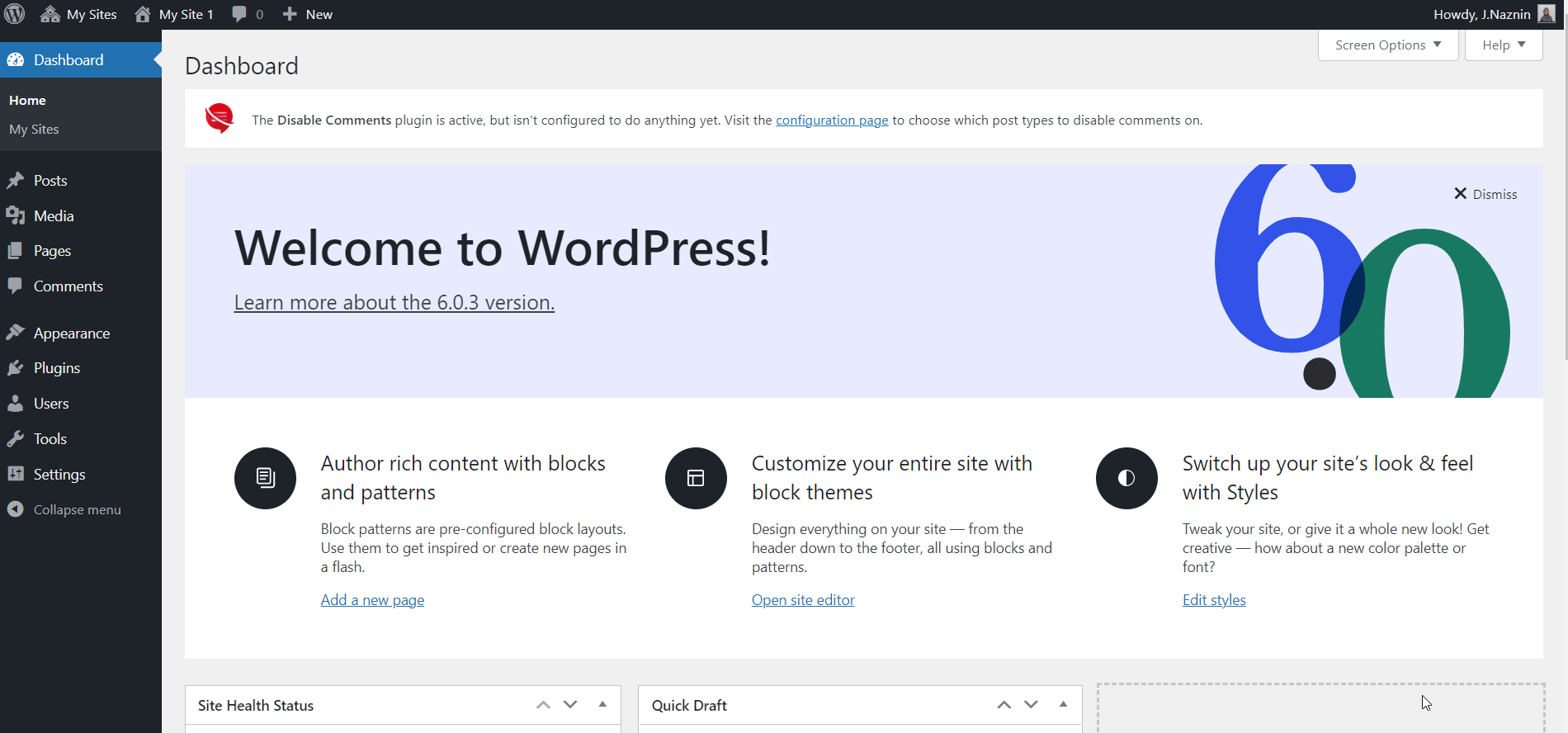Click the Settings sliders icon

point(16,474)
